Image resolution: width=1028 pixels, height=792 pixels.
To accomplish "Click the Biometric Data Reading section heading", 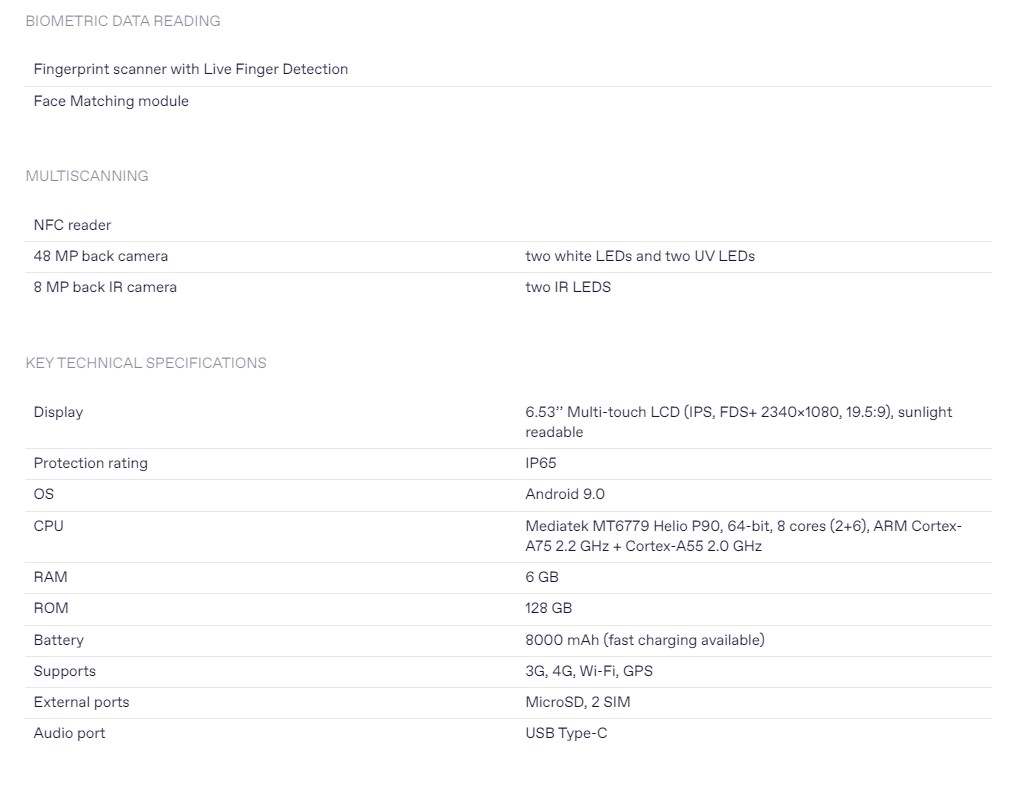I will (123, 21).
